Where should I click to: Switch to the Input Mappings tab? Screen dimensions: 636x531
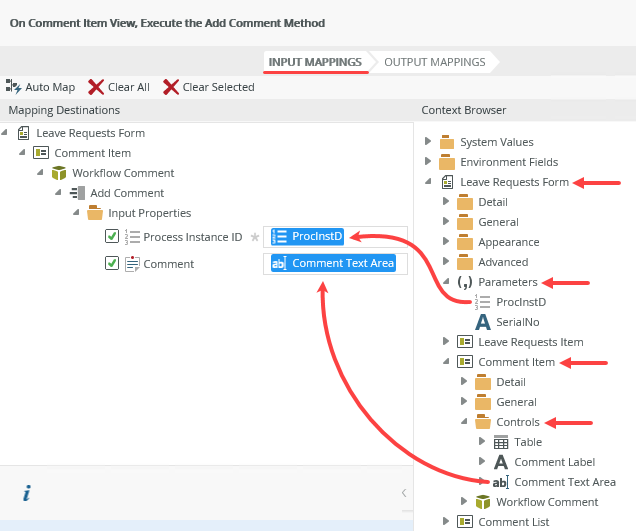click(315, 62)
